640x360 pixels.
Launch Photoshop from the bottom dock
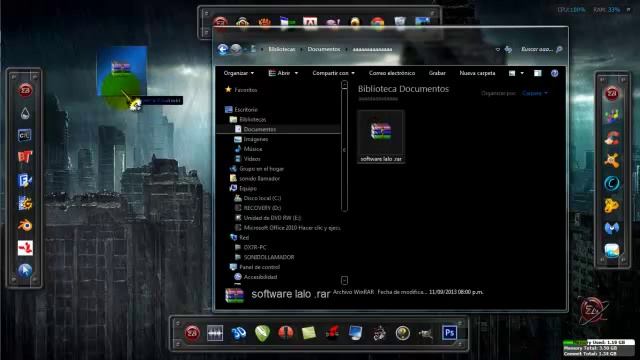coord(449,333)
